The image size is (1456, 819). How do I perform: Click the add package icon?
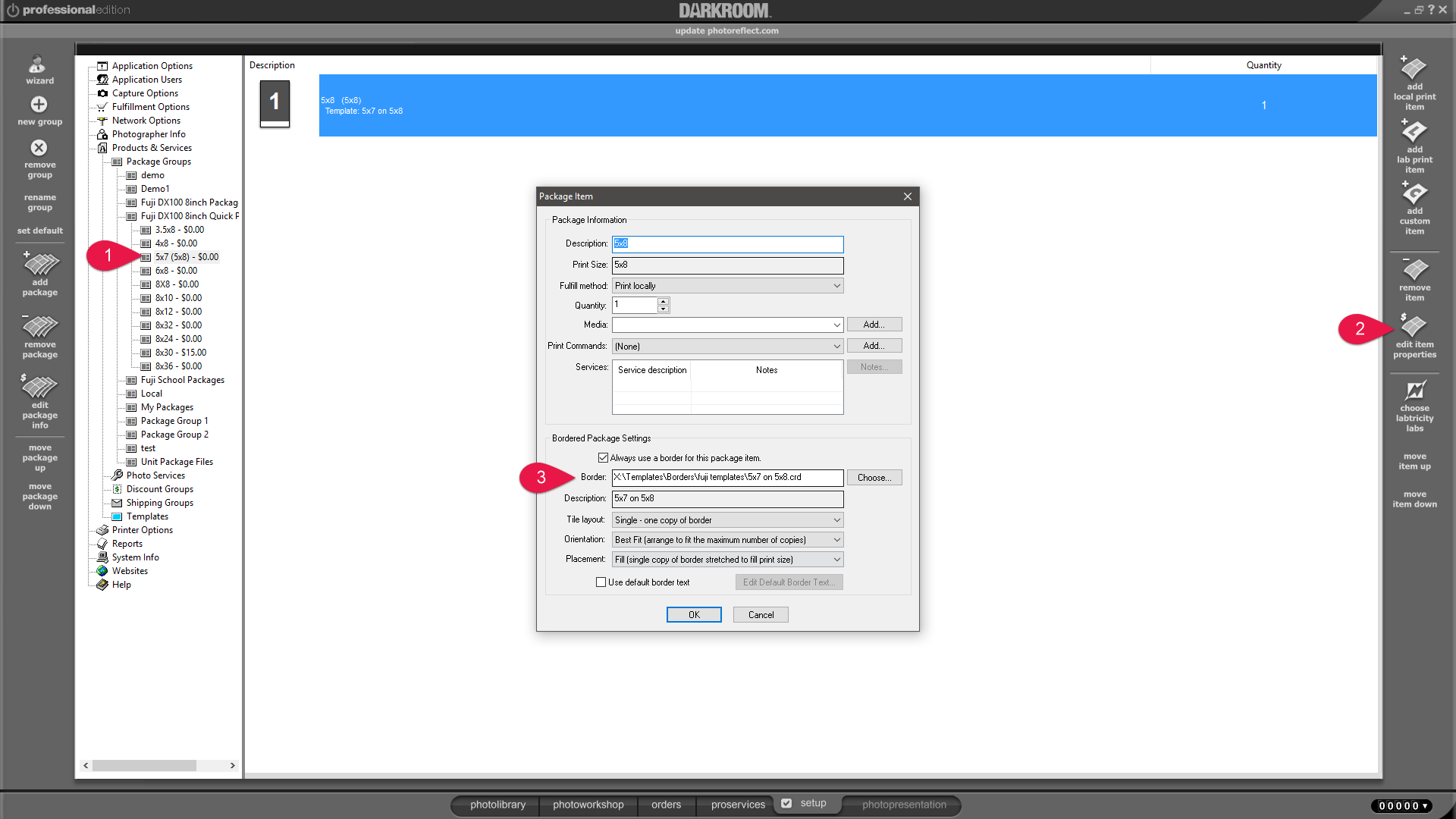39,265
